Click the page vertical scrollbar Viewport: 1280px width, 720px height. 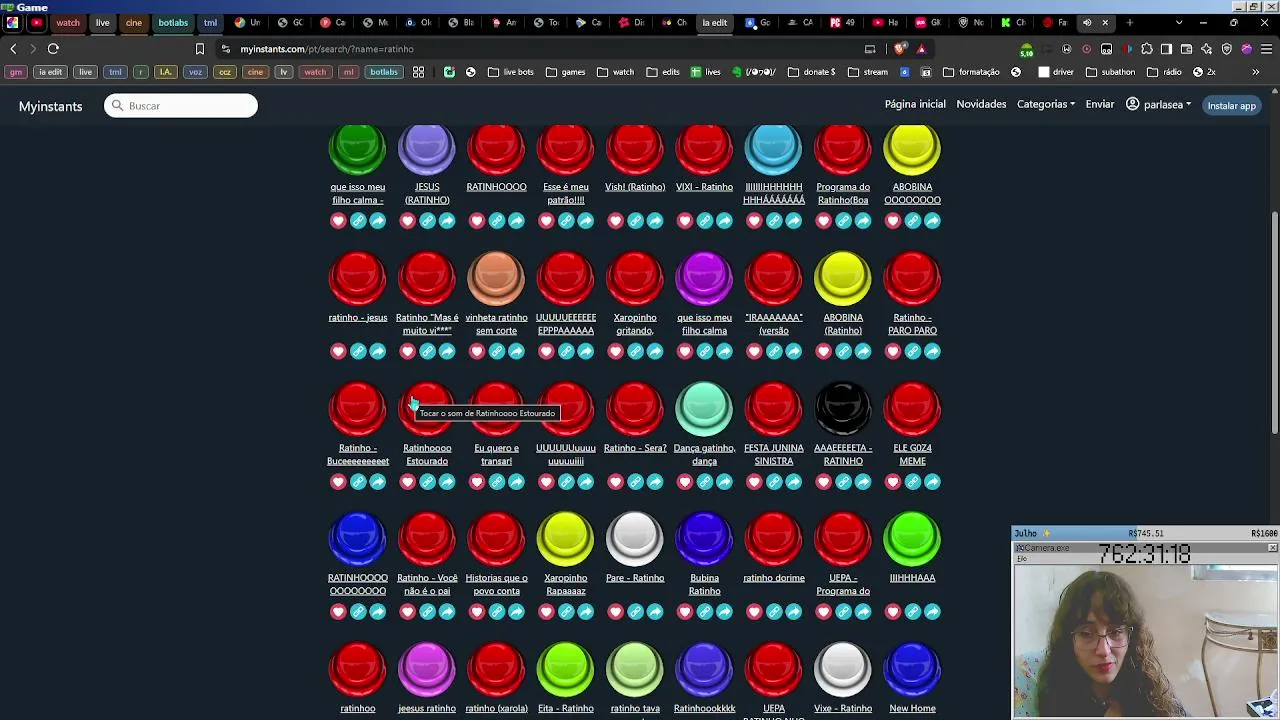(x=1274, y=322)
